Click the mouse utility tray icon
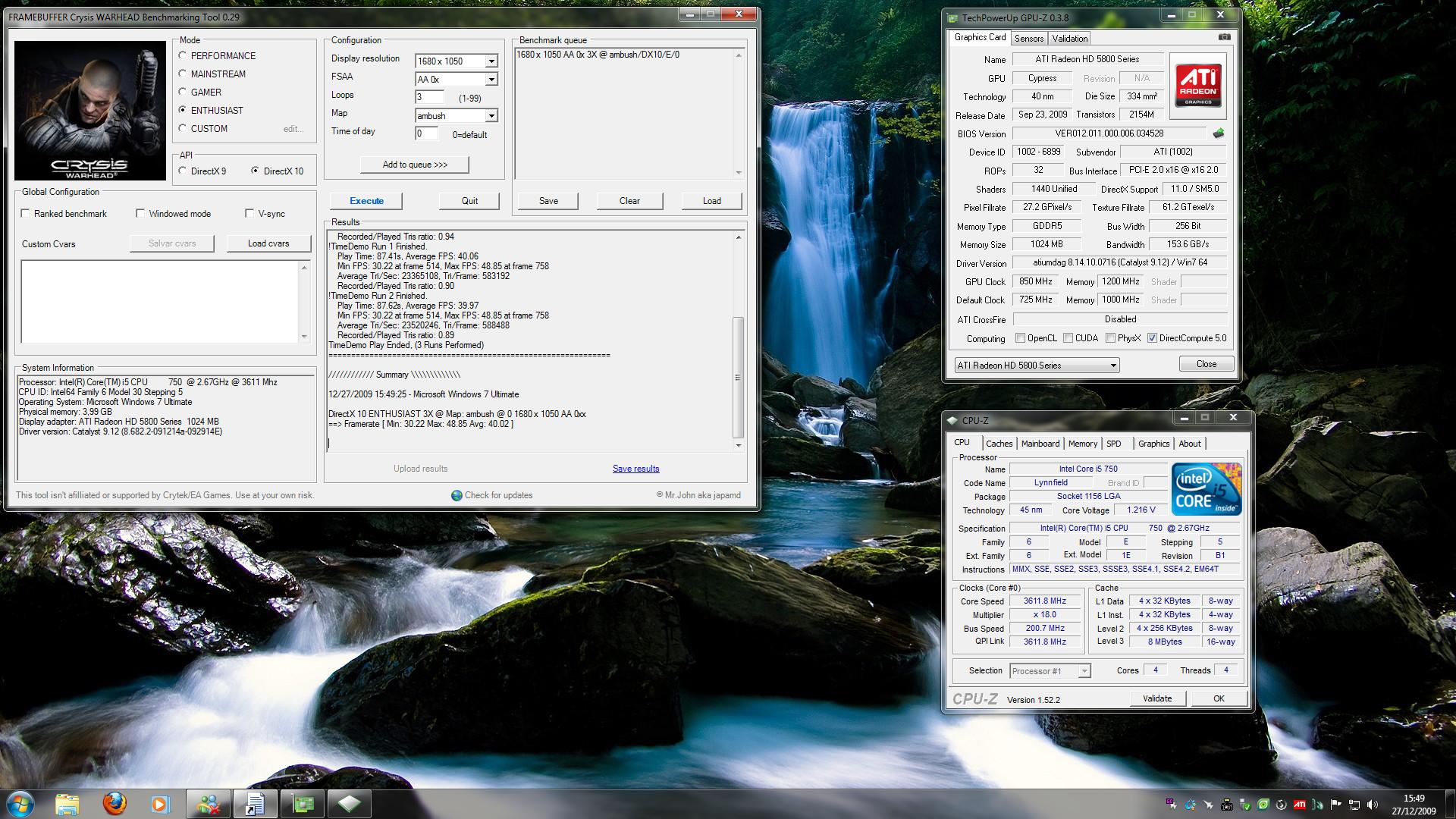Screen dimensions: 1456x819 (x=1318, y=805)
